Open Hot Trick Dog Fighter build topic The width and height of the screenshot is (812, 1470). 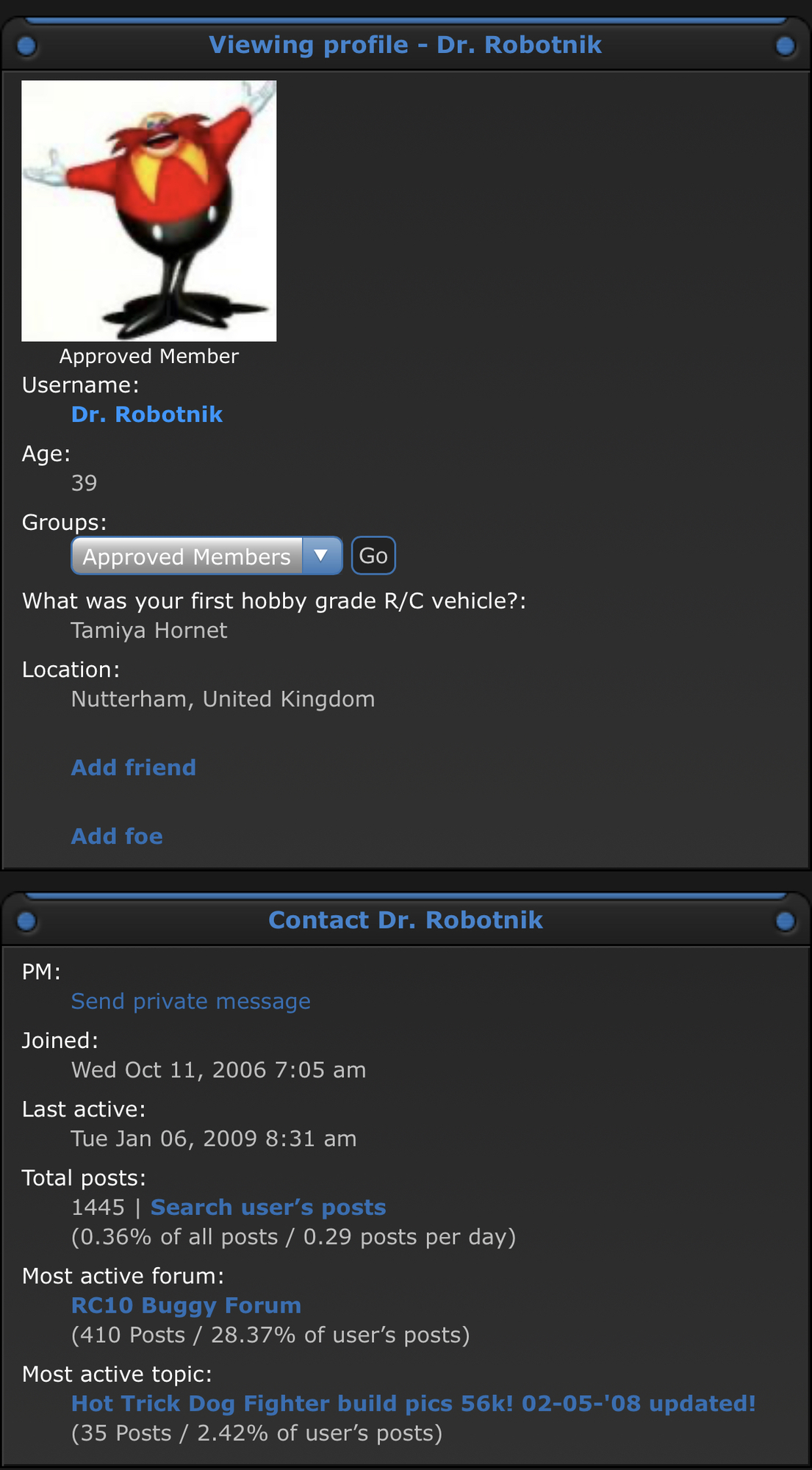(x=414, y=1404)
